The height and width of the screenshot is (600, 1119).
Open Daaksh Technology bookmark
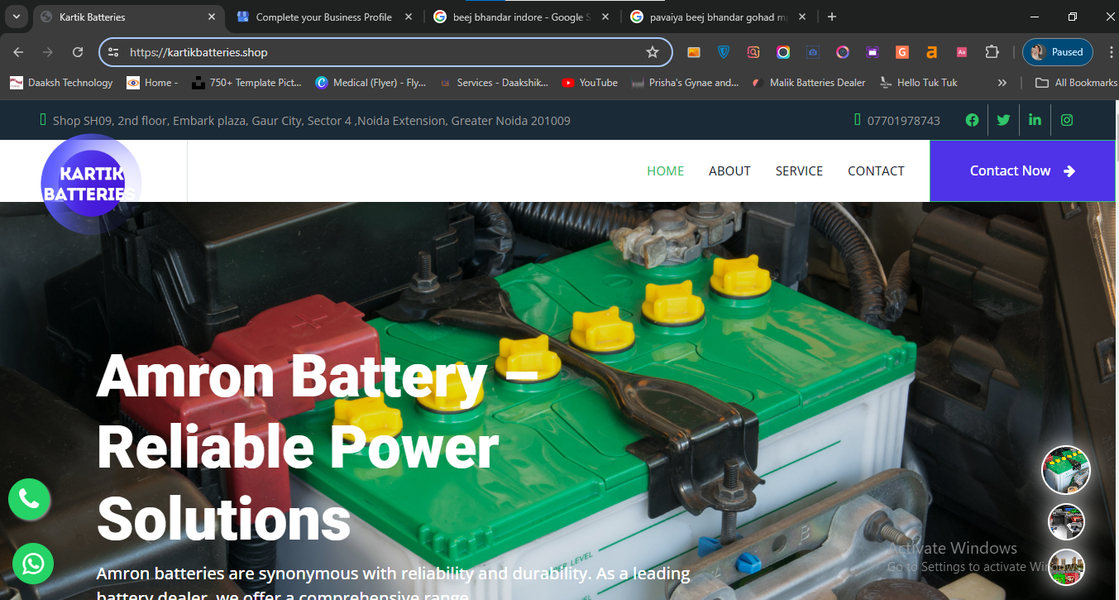click(61, 83)
